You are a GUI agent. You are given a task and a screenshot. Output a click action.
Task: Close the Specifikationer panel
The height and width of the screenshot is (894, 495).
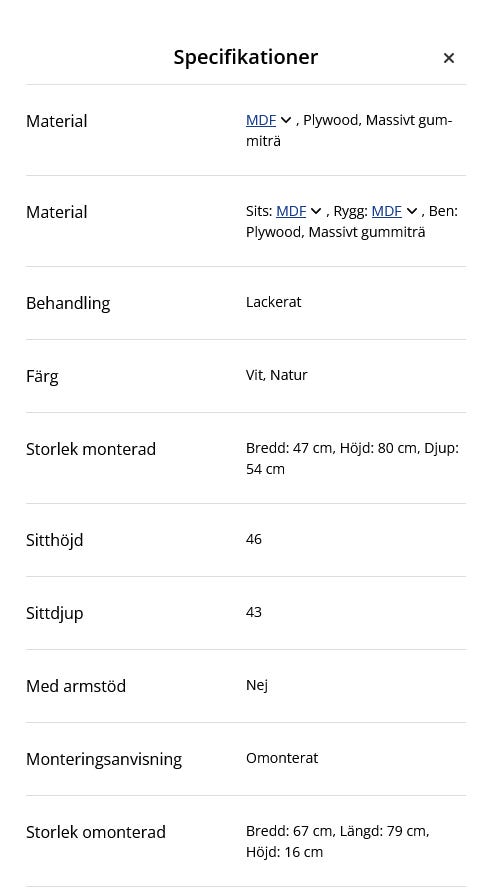(x=449, y=58)
